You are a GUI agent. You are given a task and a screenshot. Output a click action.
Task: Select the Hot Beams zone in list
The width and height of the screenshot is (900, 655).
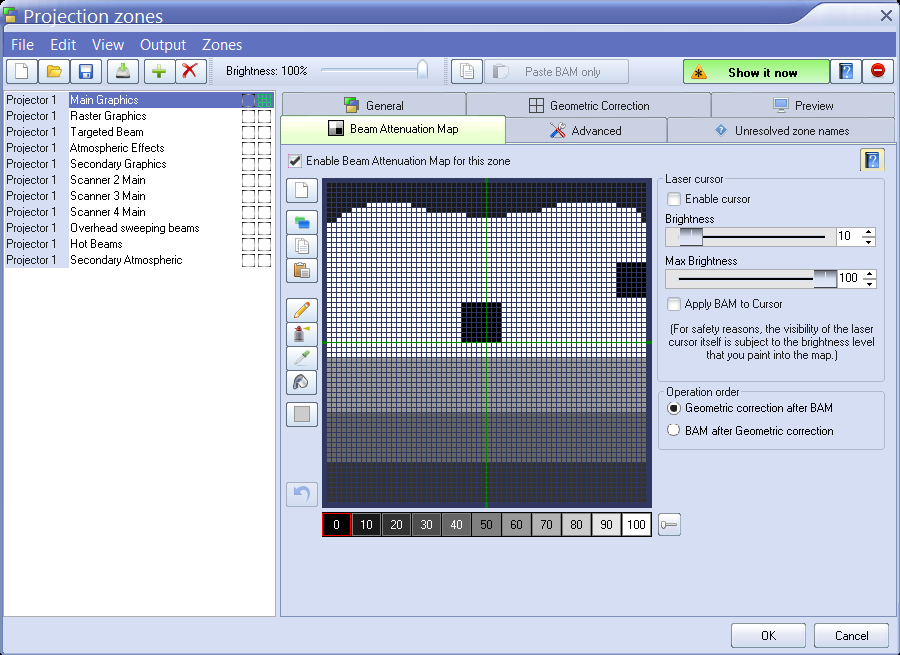coord(96,244)
